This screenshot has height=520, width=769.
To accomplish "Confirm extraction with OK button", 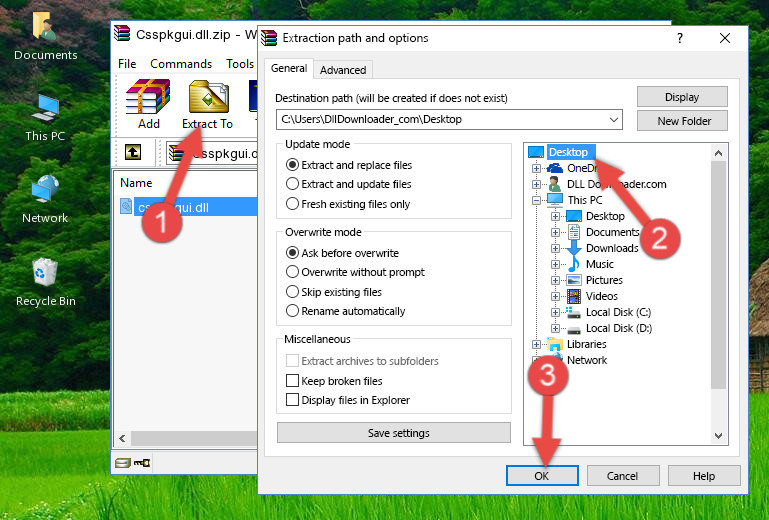I will [542, 475].
